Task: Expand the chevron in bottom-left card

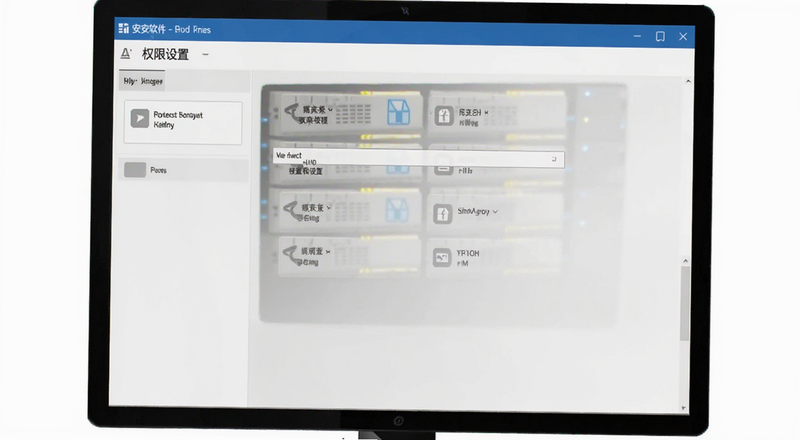Action: tap(328, 252)
